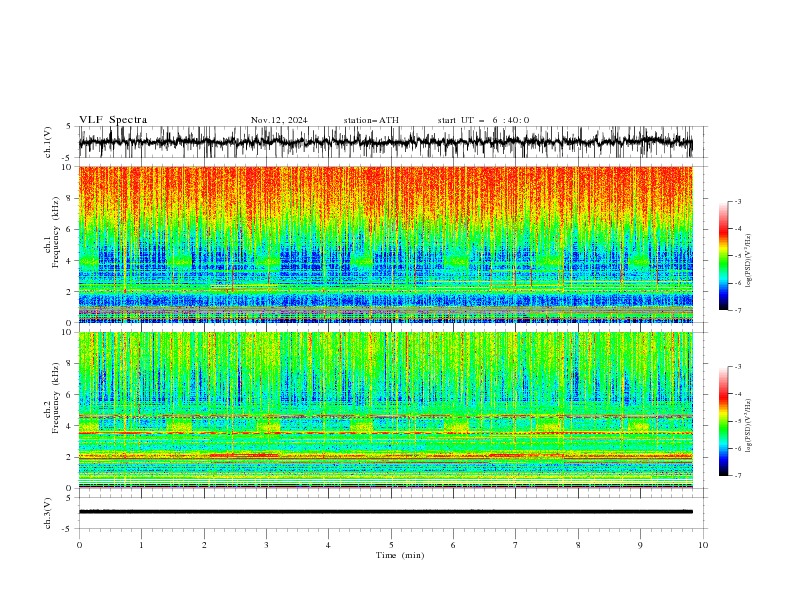Click time axis tick label '8'
The image size is (792, 612).
point(578,545)
